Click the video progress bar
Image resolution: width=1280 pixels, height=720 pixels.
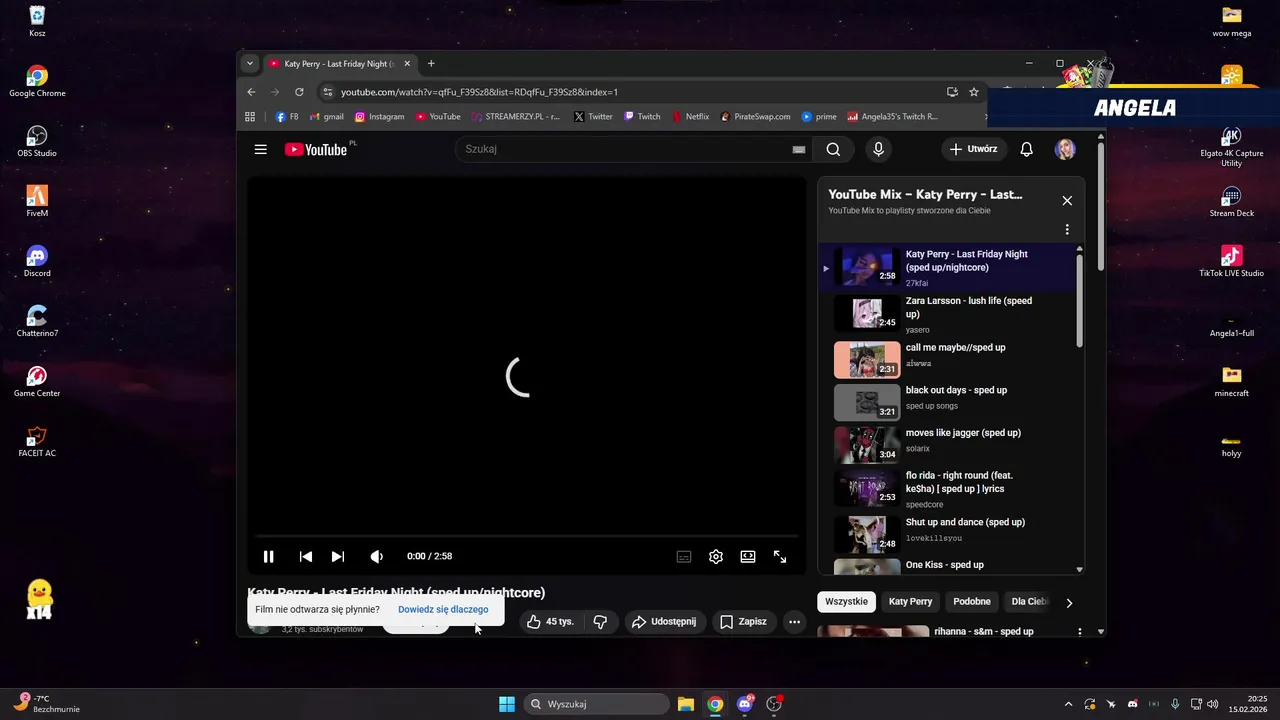point(527,537)
